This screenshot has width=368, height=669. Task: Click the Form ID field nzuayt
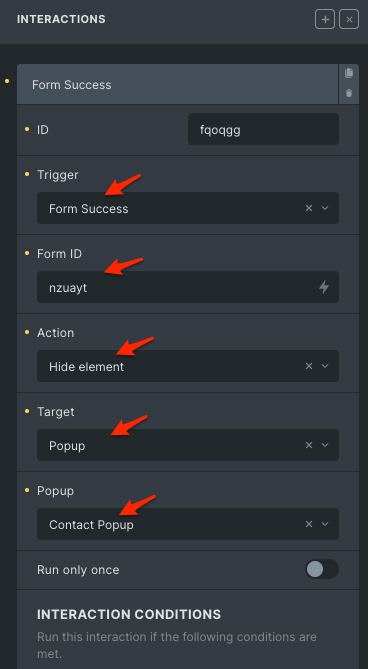coord(188,287)
